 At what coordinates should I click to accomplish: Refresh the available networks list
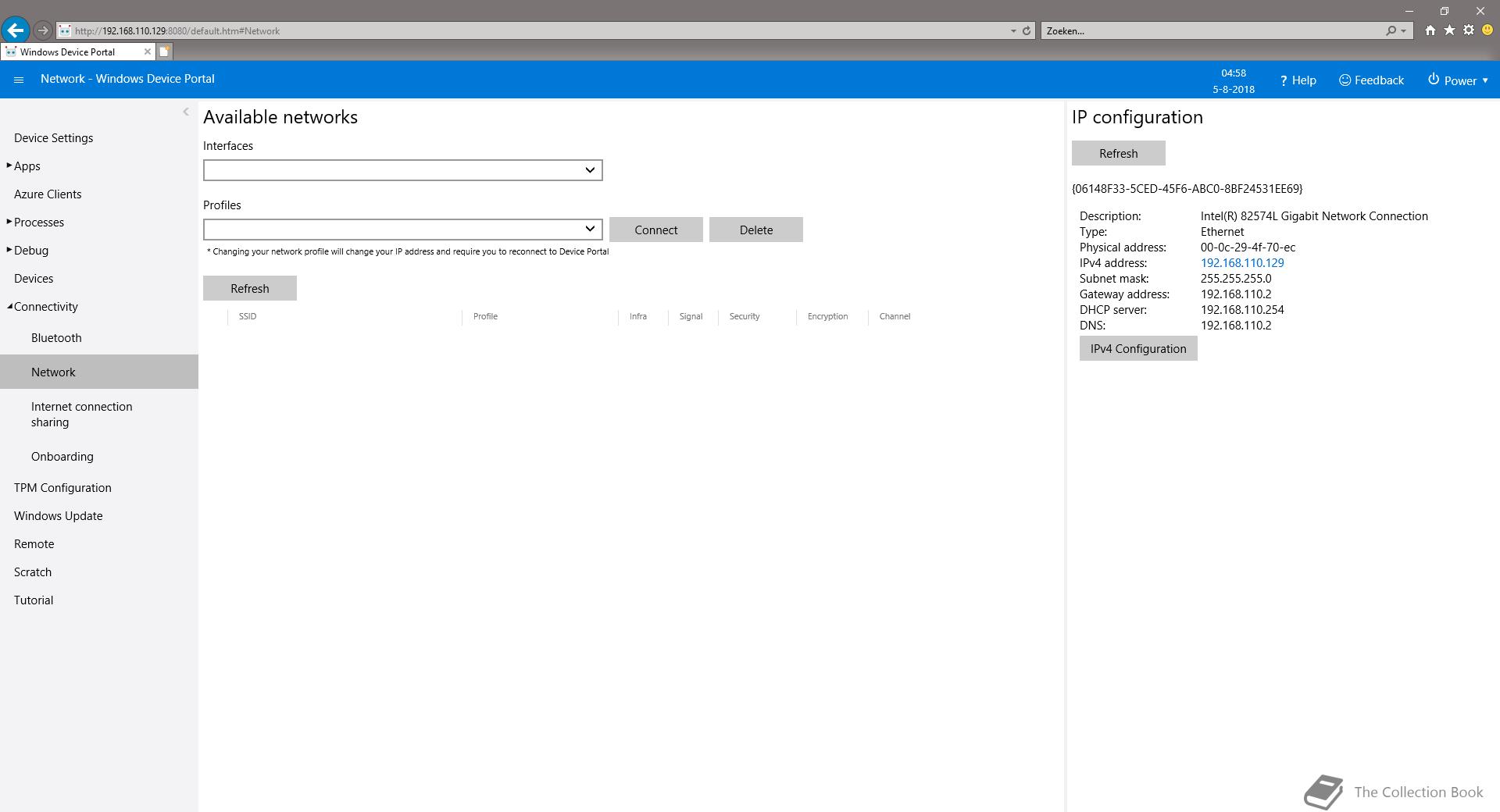[250, 288]
